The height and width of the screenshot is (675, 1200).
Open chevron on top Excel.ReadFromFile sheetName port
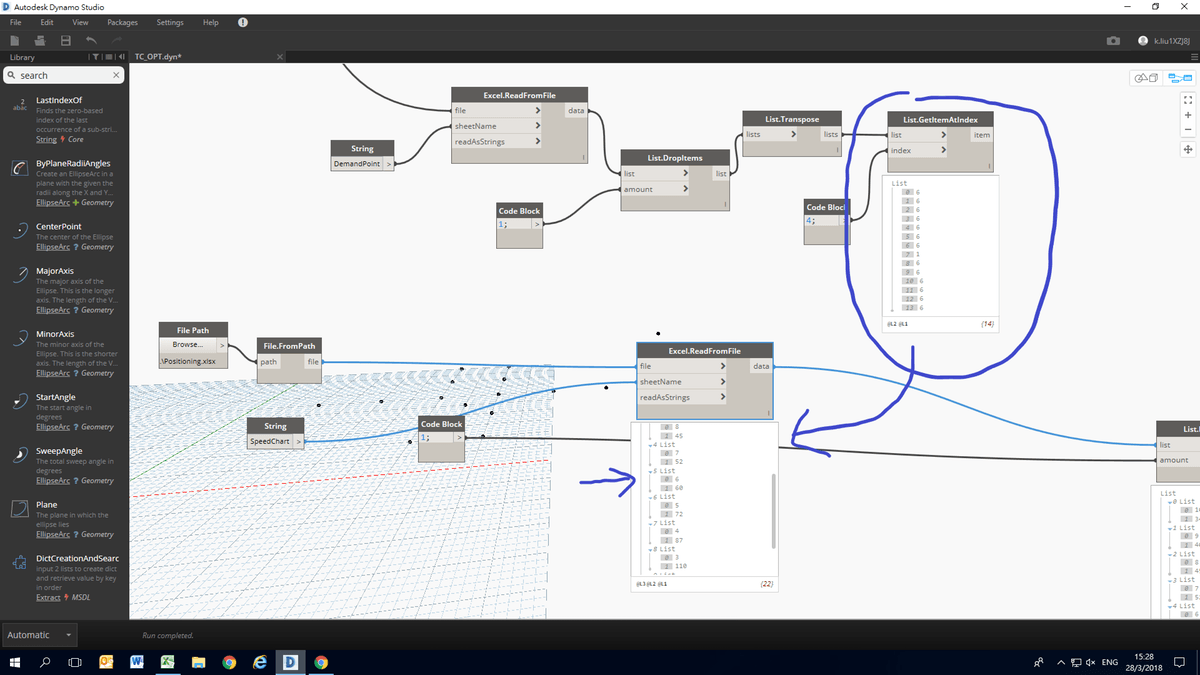click(537, 126)
